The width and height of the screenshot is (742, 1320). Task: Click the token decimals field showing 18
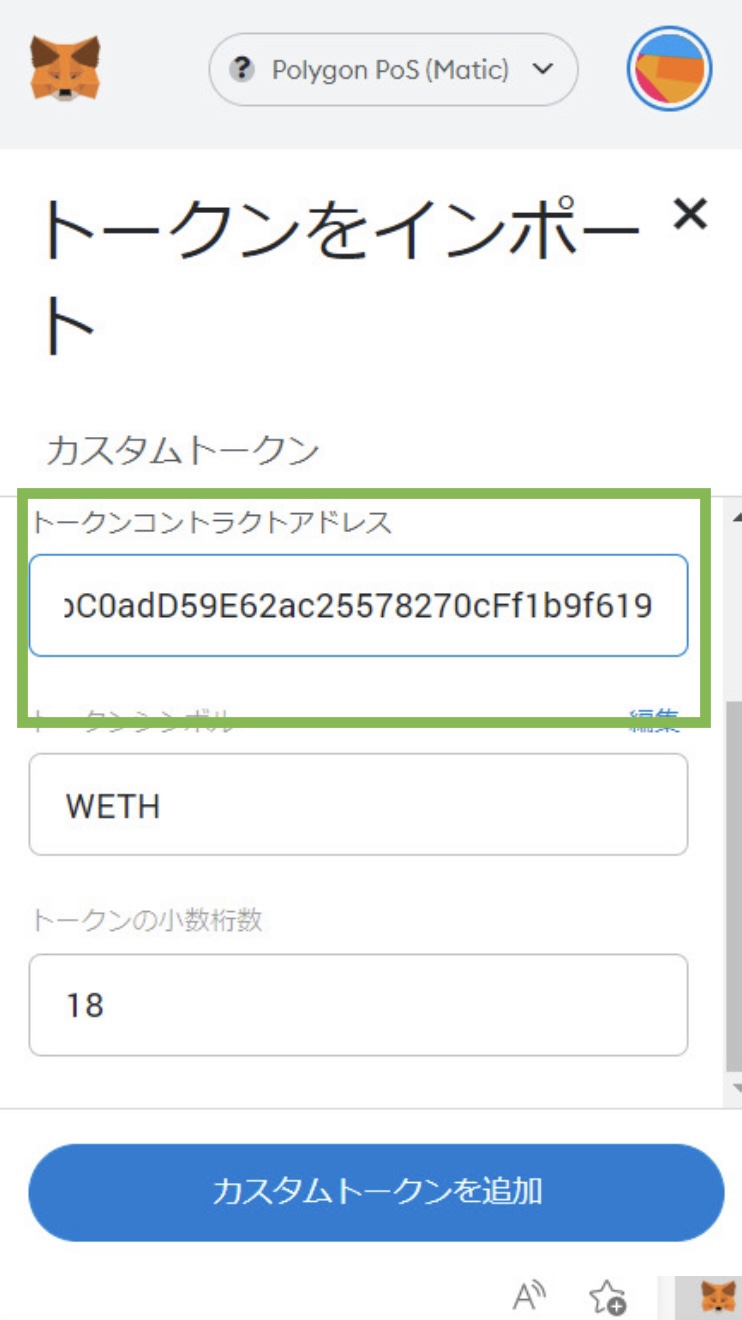[x=358, y=1005]
